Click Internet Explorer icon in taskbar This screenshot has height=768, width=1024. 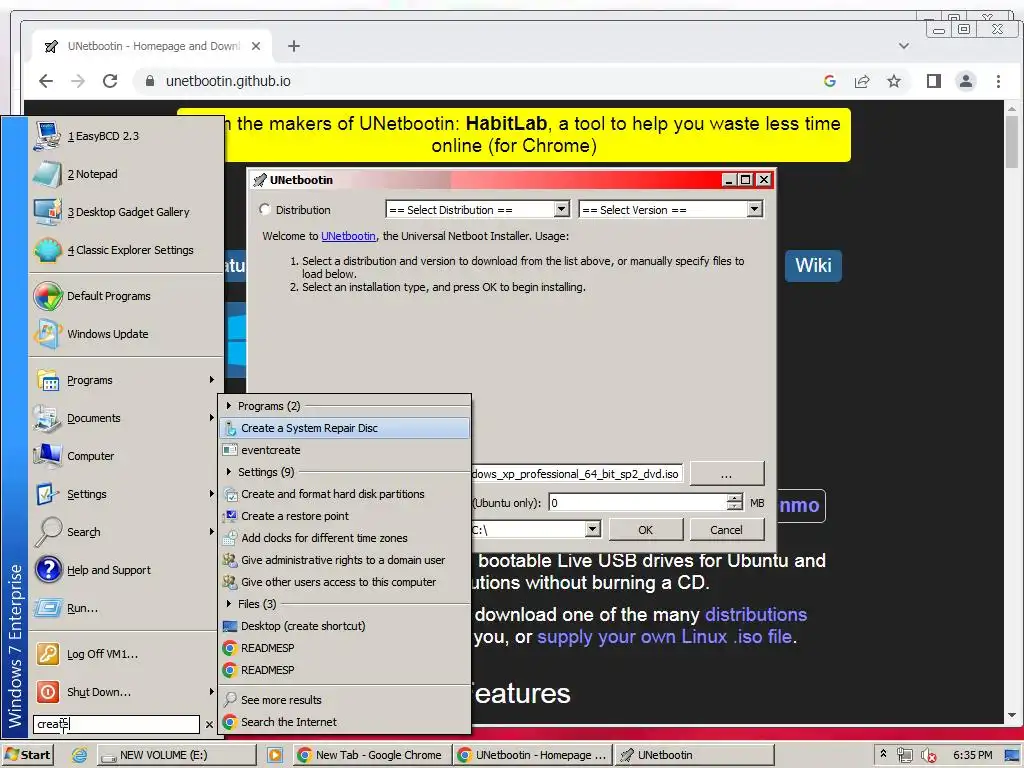80,755
